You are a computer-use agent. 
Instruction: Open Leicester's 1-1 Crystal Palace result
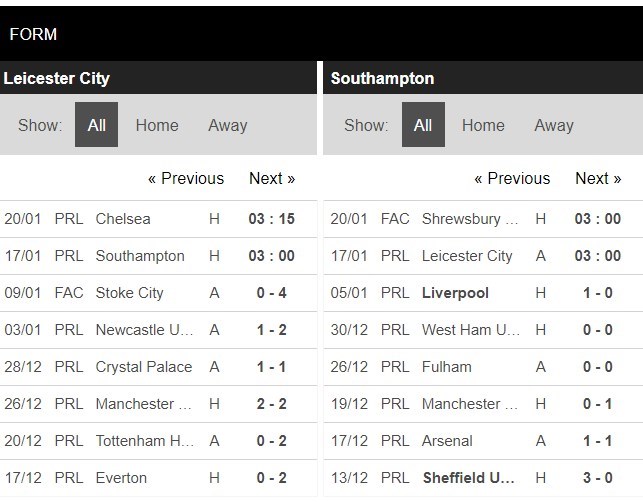point(158,367)
